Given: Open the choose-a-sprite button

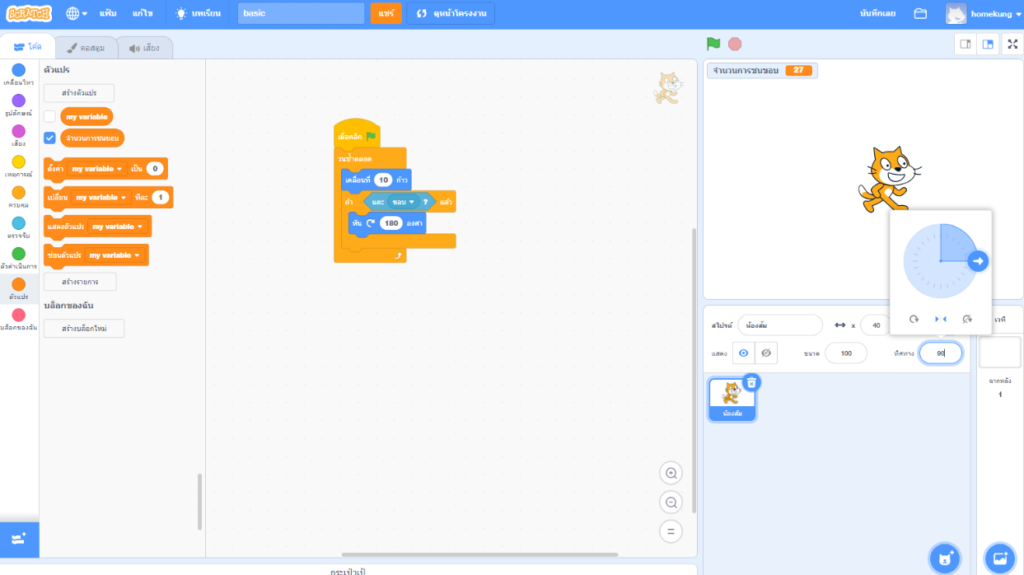Looking at the screenshot, I should point(944,557).
